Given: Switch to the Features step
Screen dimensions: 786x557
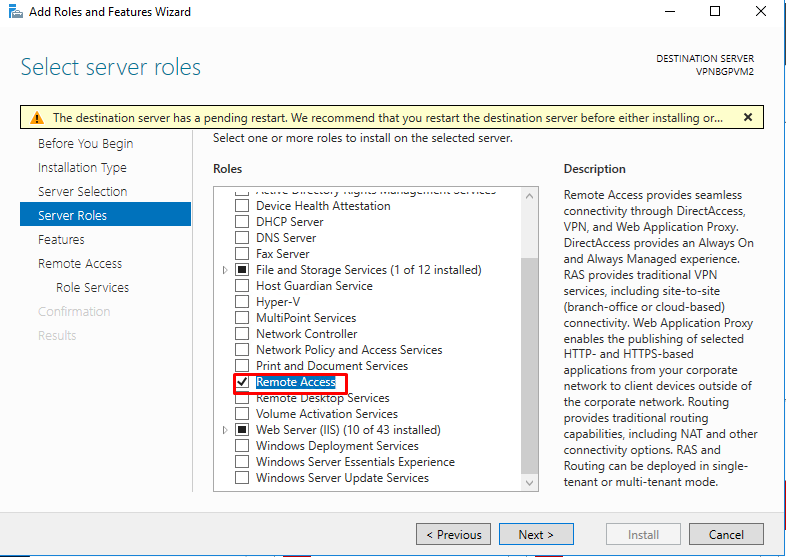Looking at the screenshot, I should 61,240.
